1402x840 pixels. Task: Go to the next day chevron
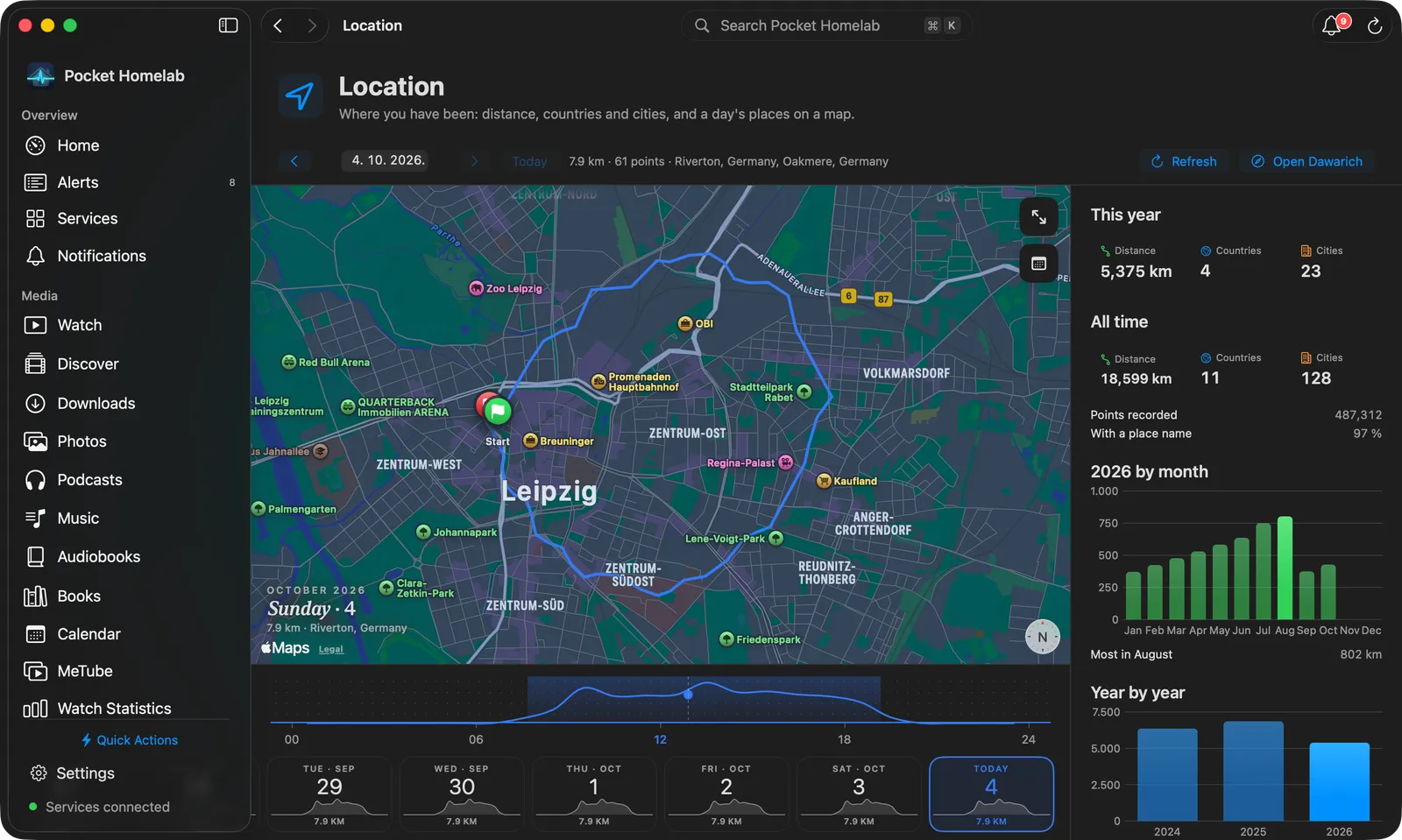click(474, 161)
